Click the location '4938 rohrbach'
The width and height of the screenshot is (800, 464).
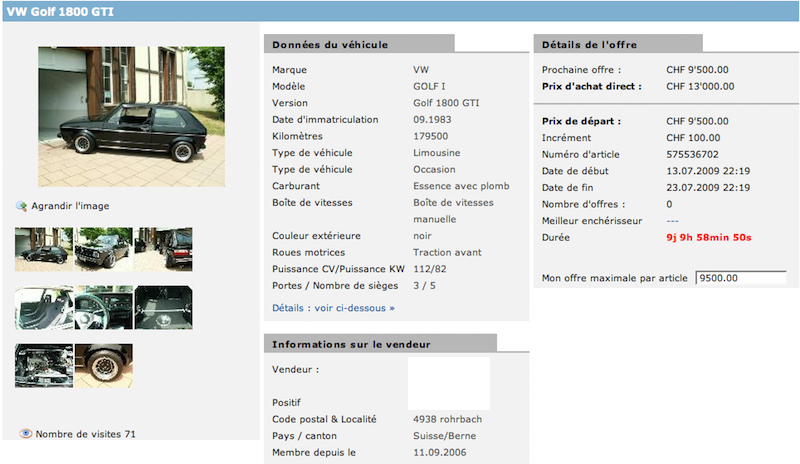pos(447,419)
